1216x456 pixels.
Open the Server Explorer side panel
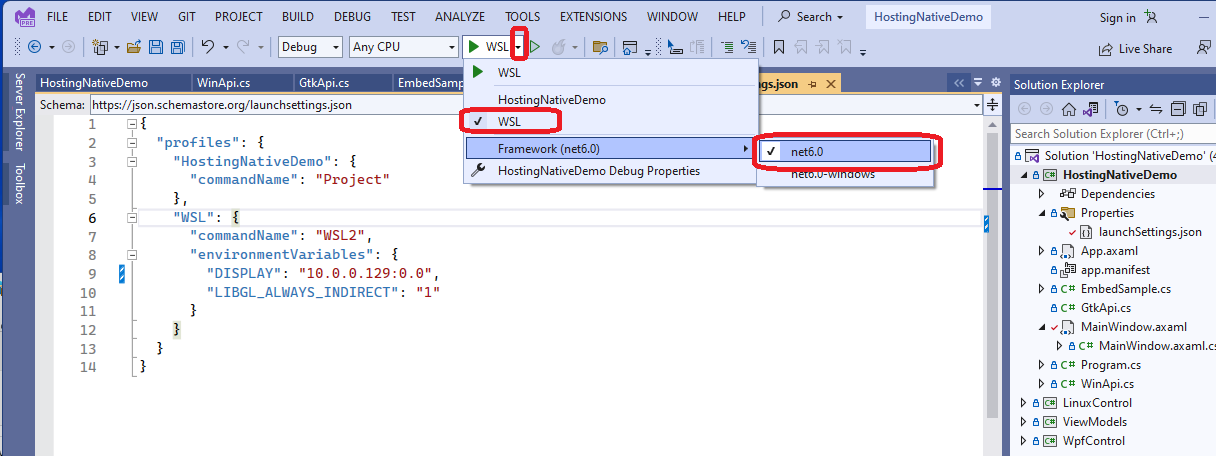tap(19, 112)
